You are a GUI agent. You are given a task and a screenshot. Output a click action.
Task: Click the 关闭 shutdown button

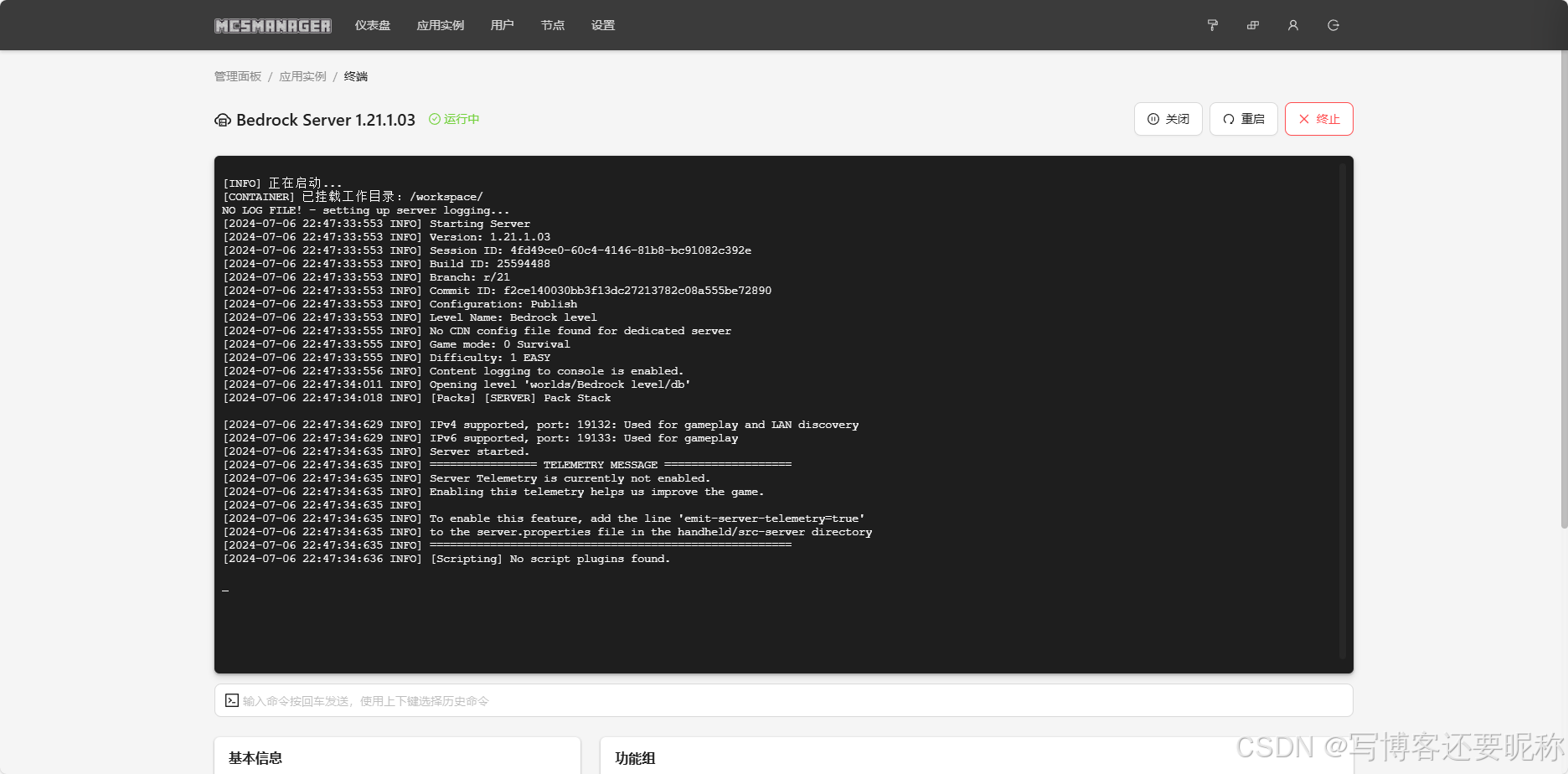(x=1168, y=119)
